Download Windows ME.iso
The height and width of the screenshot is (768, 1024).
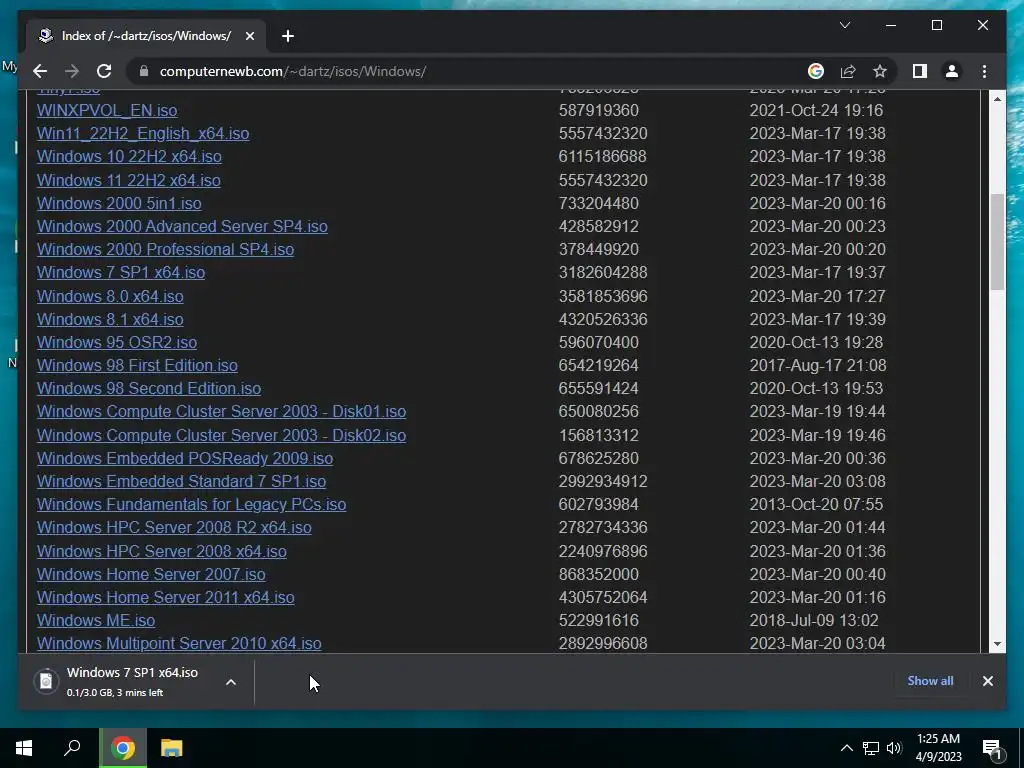(96, 620)
